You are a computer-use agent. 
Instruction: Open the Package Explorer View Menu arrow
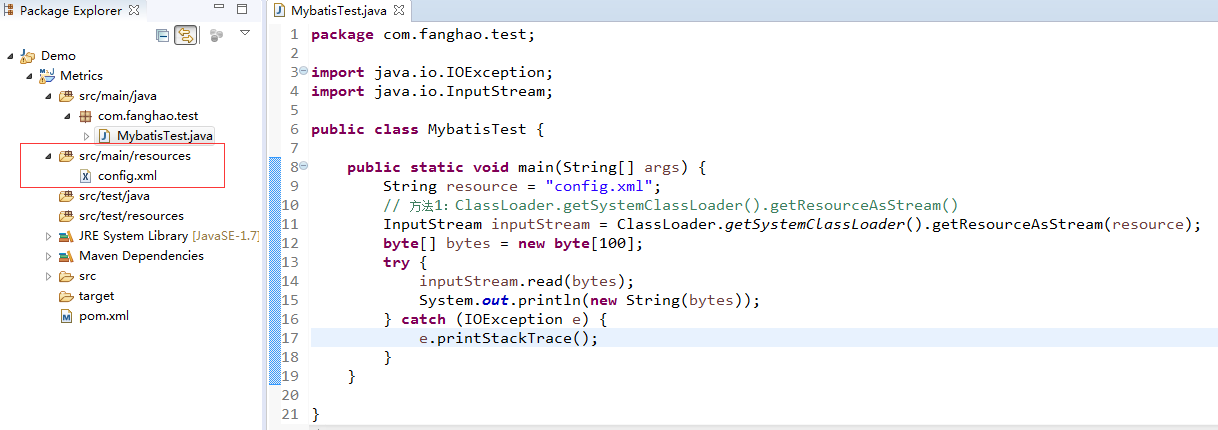pos(245,35)
